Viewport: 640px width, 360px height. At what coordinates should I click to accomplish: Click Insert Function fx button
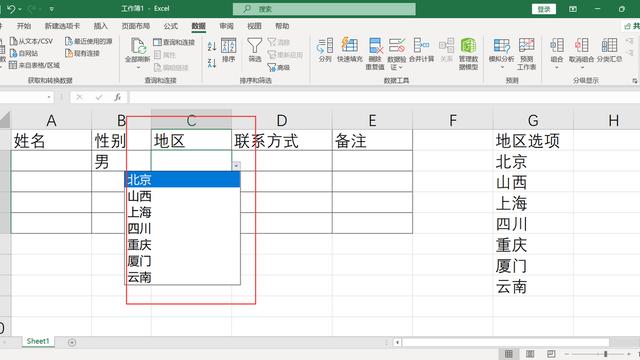[118, 97]
